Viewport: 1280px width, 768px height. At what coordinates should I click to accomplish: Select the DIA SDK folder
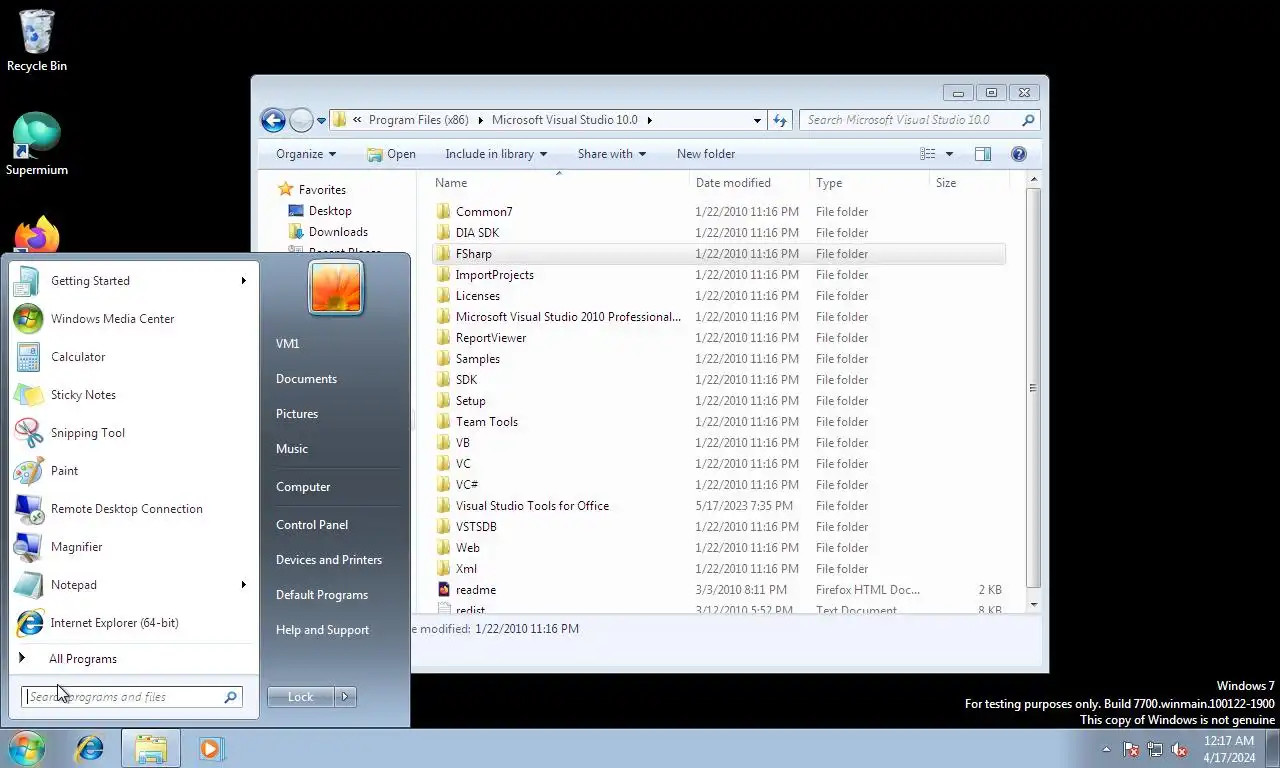coord(477,233)
